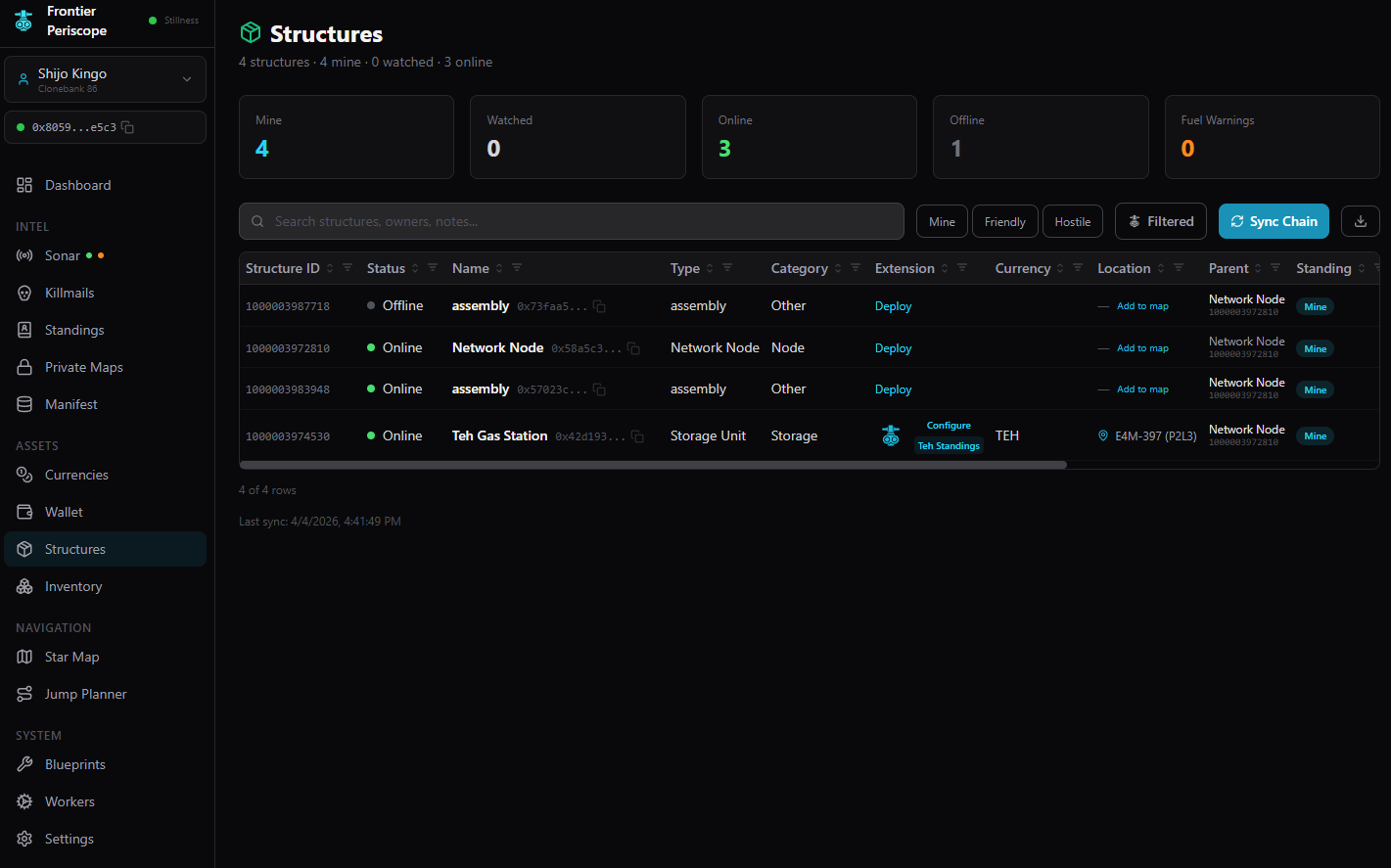Click the Stillness server status indicator

tap(173, 21)
